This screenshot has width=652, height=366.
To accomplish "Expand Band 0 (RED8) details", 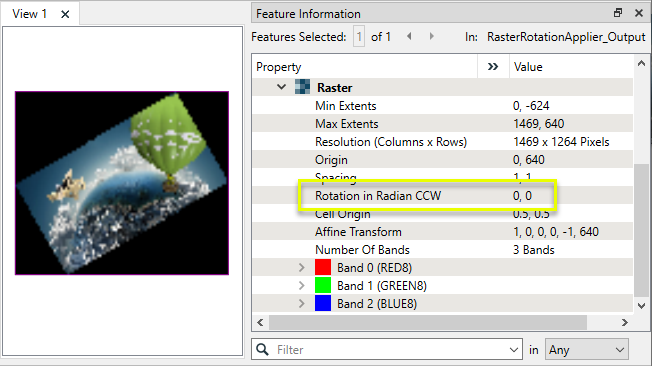I will 301,267.
